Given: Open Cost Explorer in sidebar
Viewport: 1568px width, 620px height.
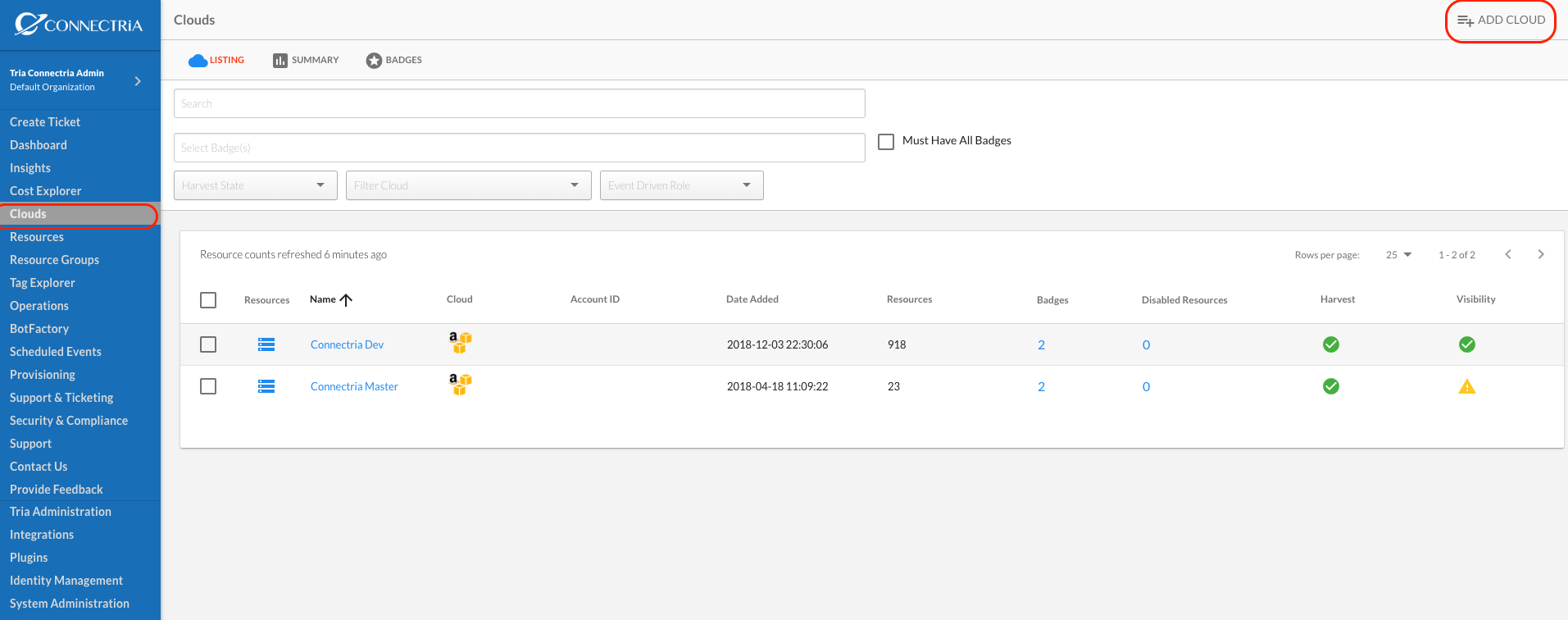Looking at the screenshot, I should (46, 191).
